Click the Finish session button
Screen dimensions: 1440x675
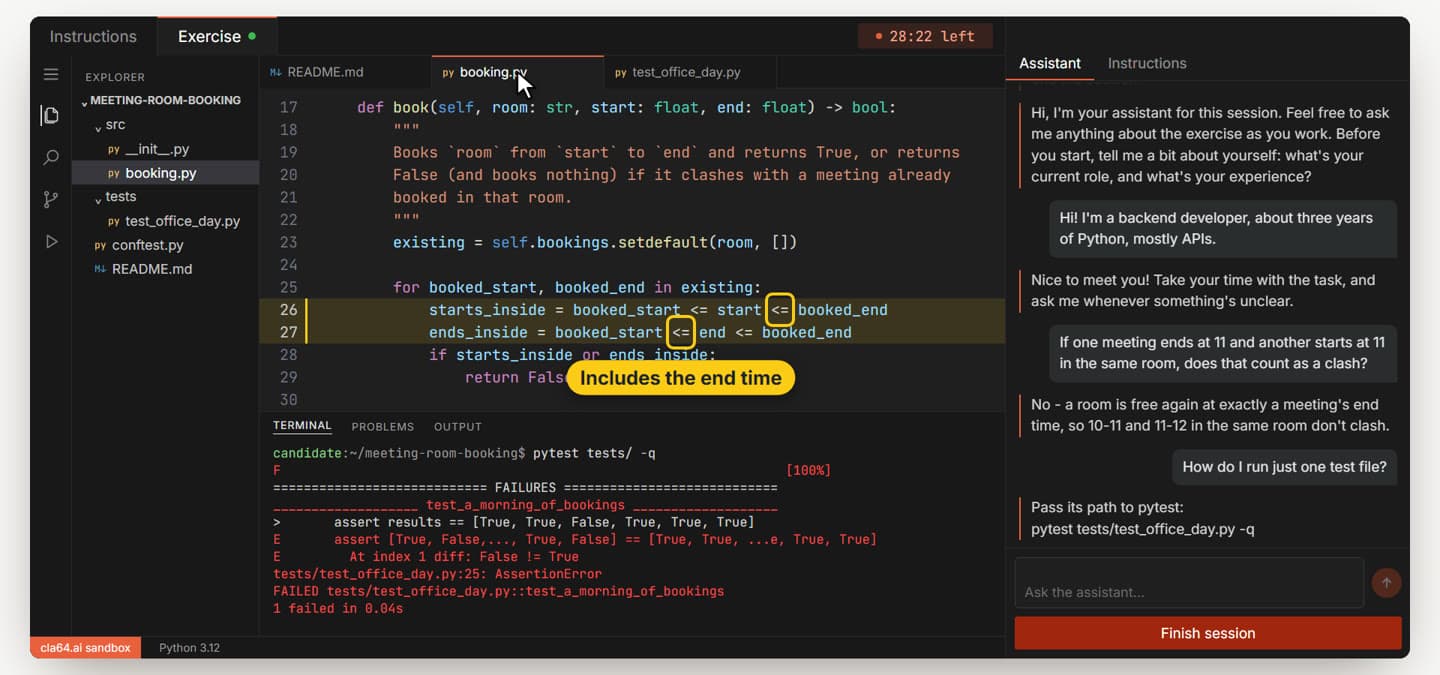coord(1208,633)
